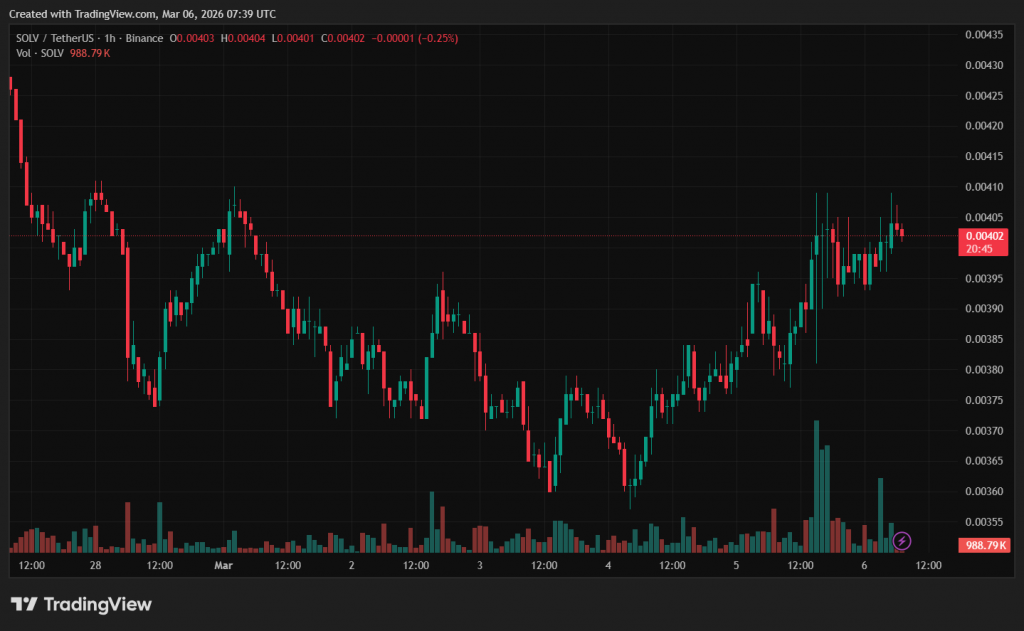Image resolution: width=1024 pixels, height=631 pixels.
Task: Click the '2' date on time axis
Action: tap(352, 565)
